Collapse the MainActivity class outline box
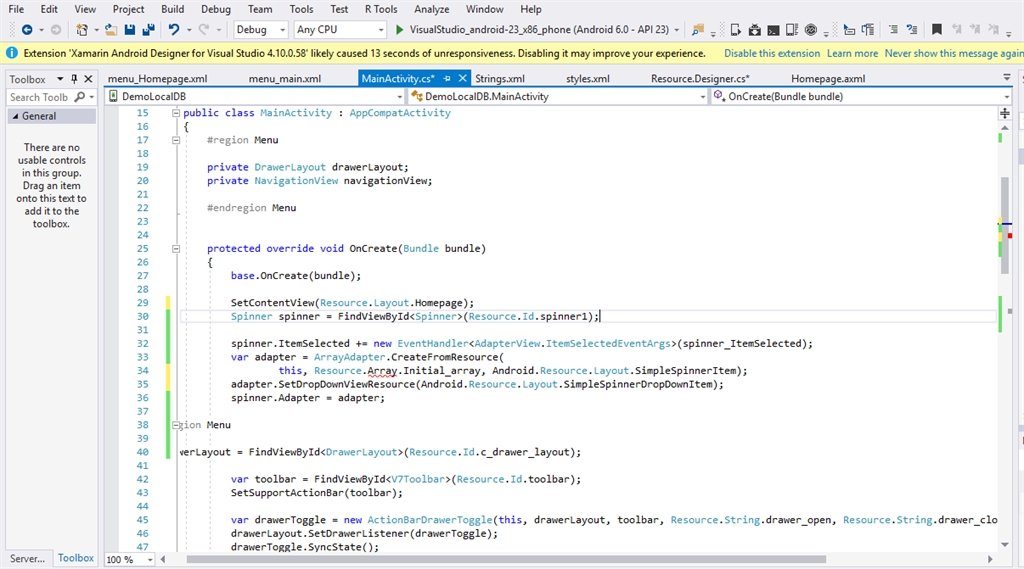This screenshot has height=569, width=1024. click(x=176, y=113)
